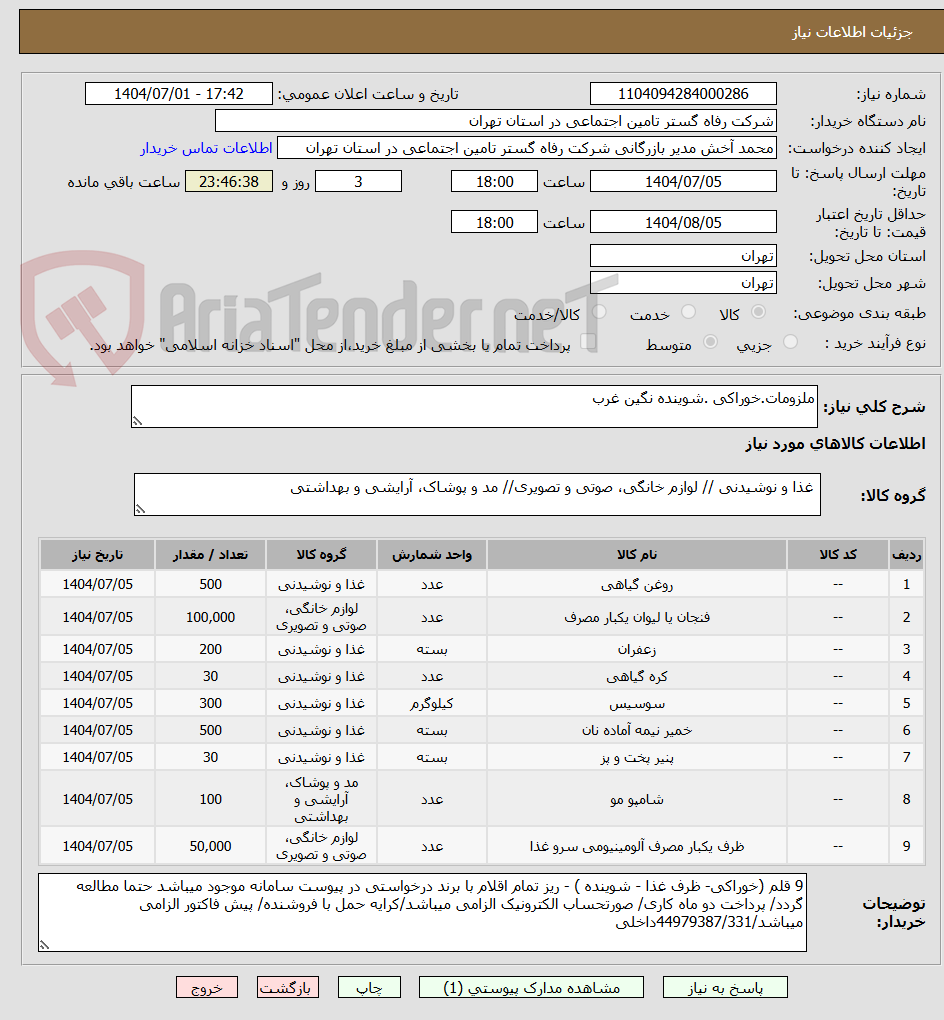Click the price validity hour field beside 1404/08/05
Screen dimensions: 944x1020
[494, 222]
